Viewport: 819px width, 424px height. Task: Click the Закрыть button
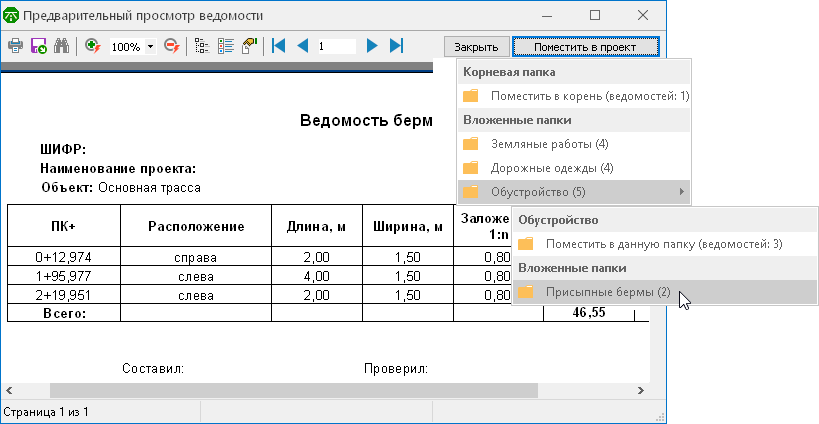(476, 47)
